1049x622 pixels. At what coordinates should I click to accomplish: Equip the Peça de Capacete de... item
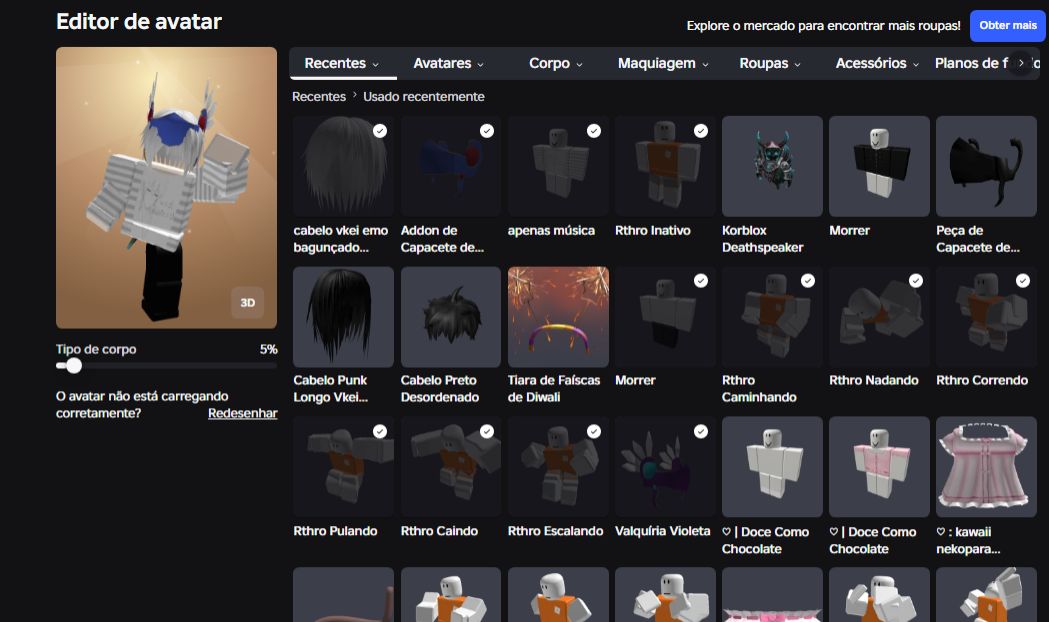click(986, 166)
